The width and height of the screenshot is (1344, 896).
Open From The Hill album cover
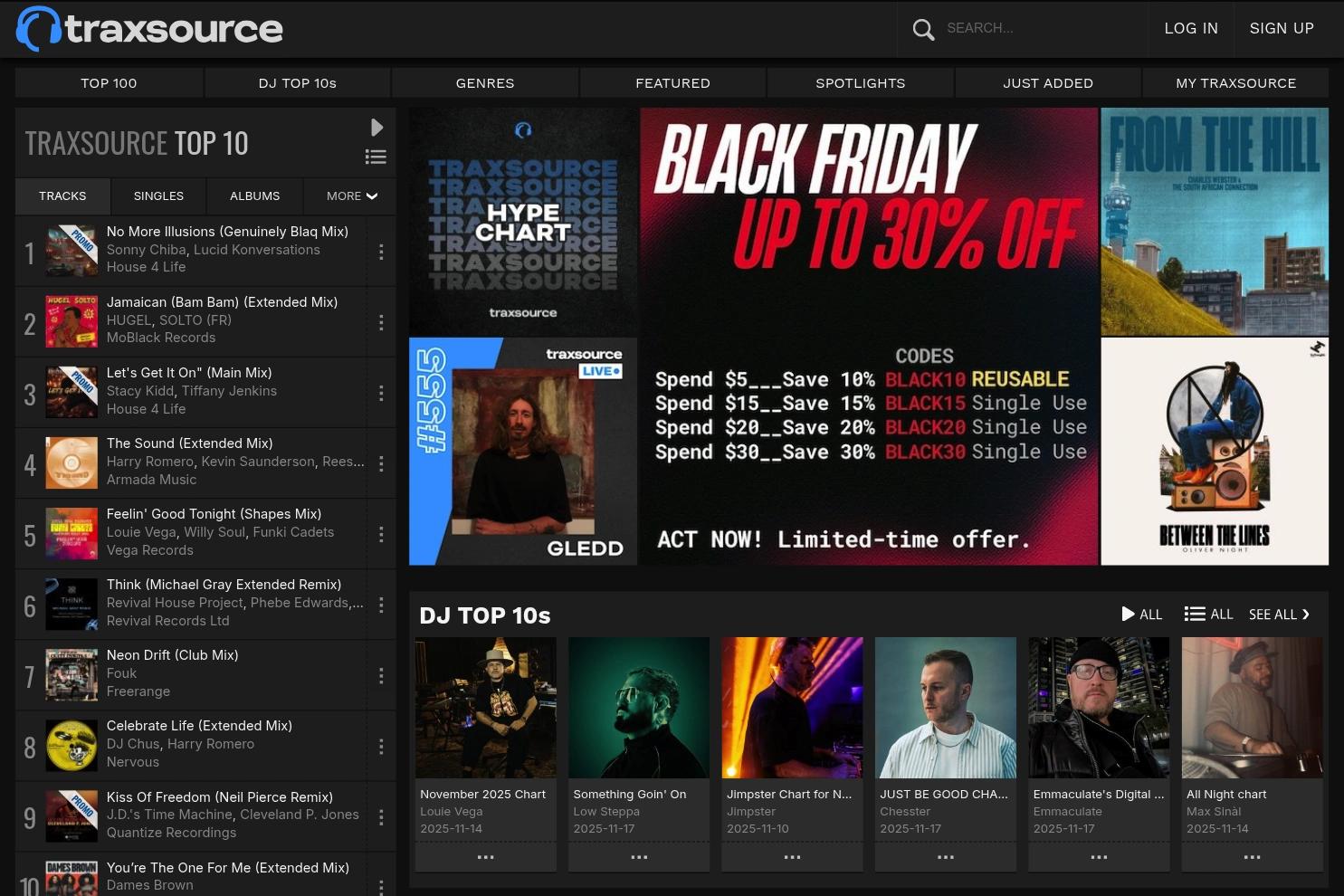tap(1215, 222)
